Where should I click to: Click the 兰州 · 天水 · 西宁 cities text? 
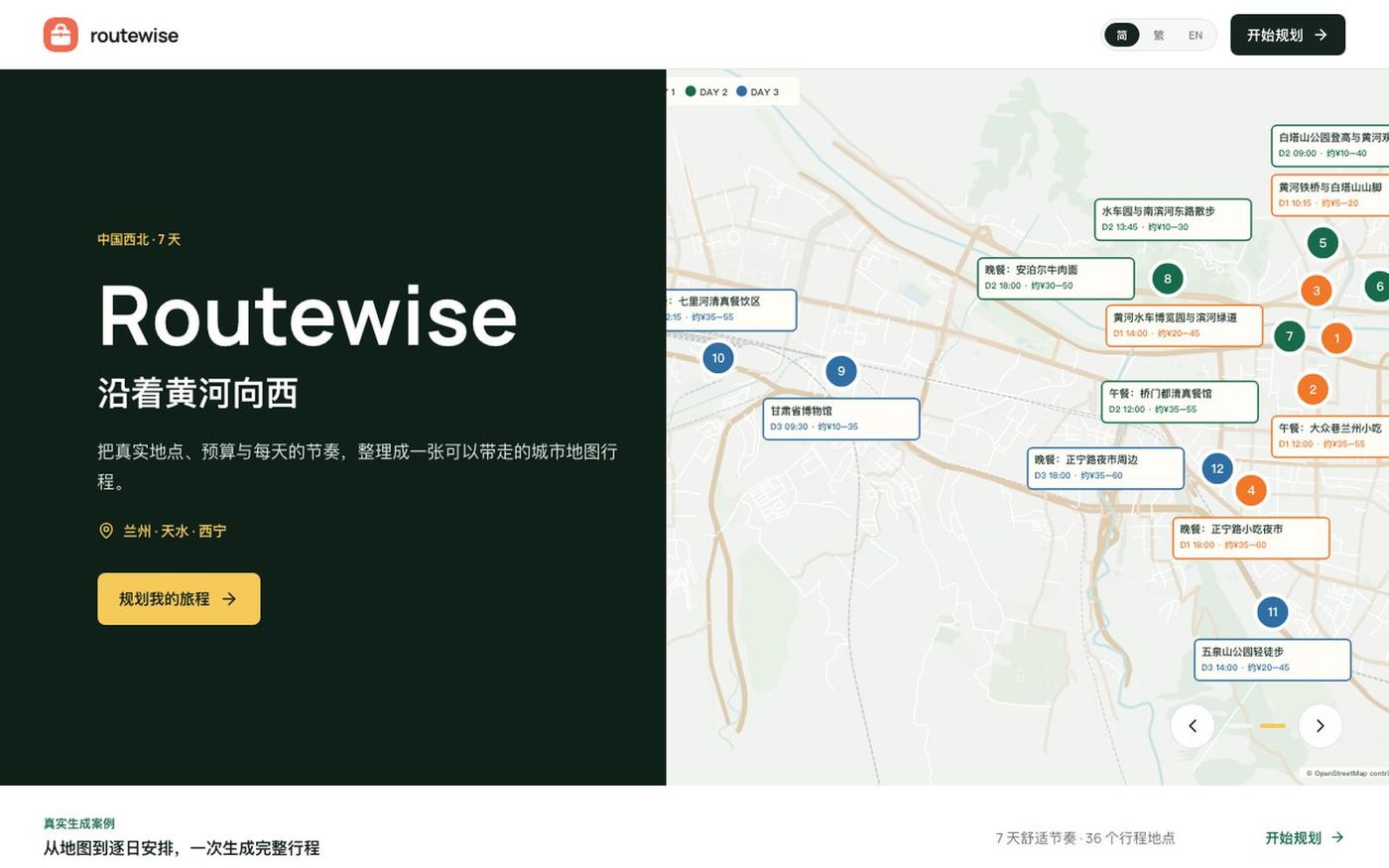[x=175, y=531]
